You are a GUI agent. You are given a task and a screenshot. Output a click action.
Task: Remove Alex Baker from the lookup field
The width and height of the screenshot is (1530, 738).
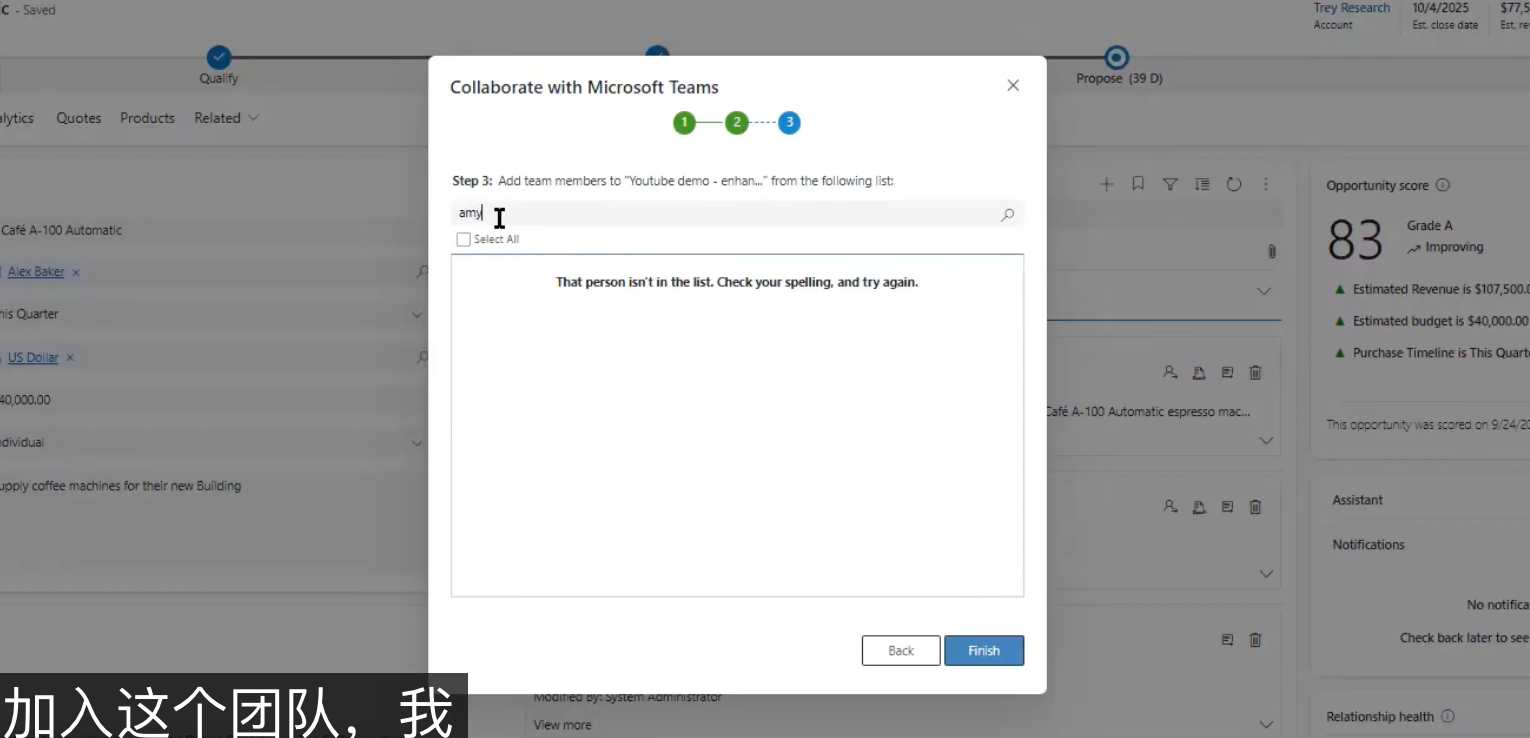coord(76,272)
